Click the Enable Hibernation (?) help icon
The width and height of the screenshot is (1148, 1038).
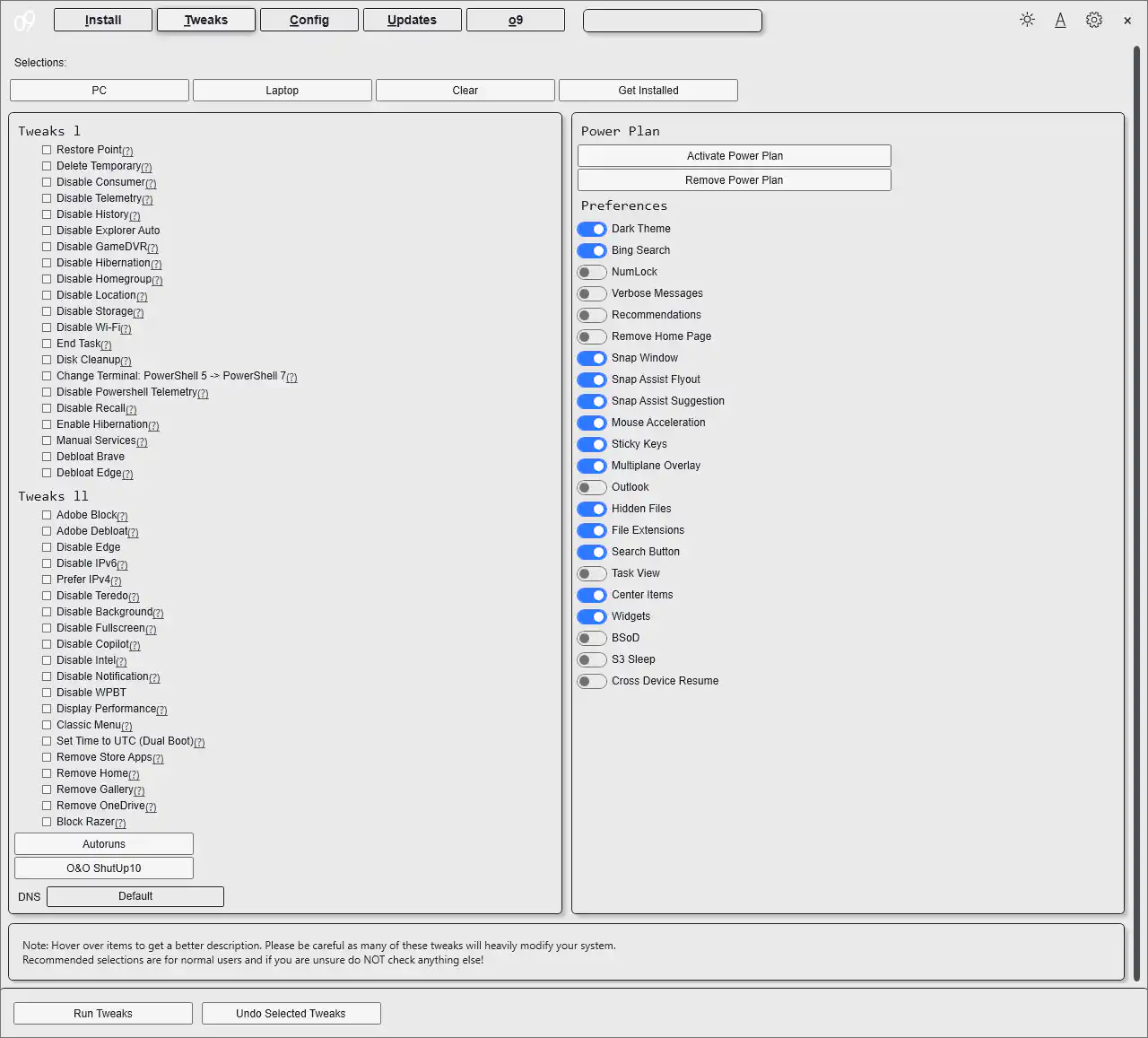(x=154, y=425)
